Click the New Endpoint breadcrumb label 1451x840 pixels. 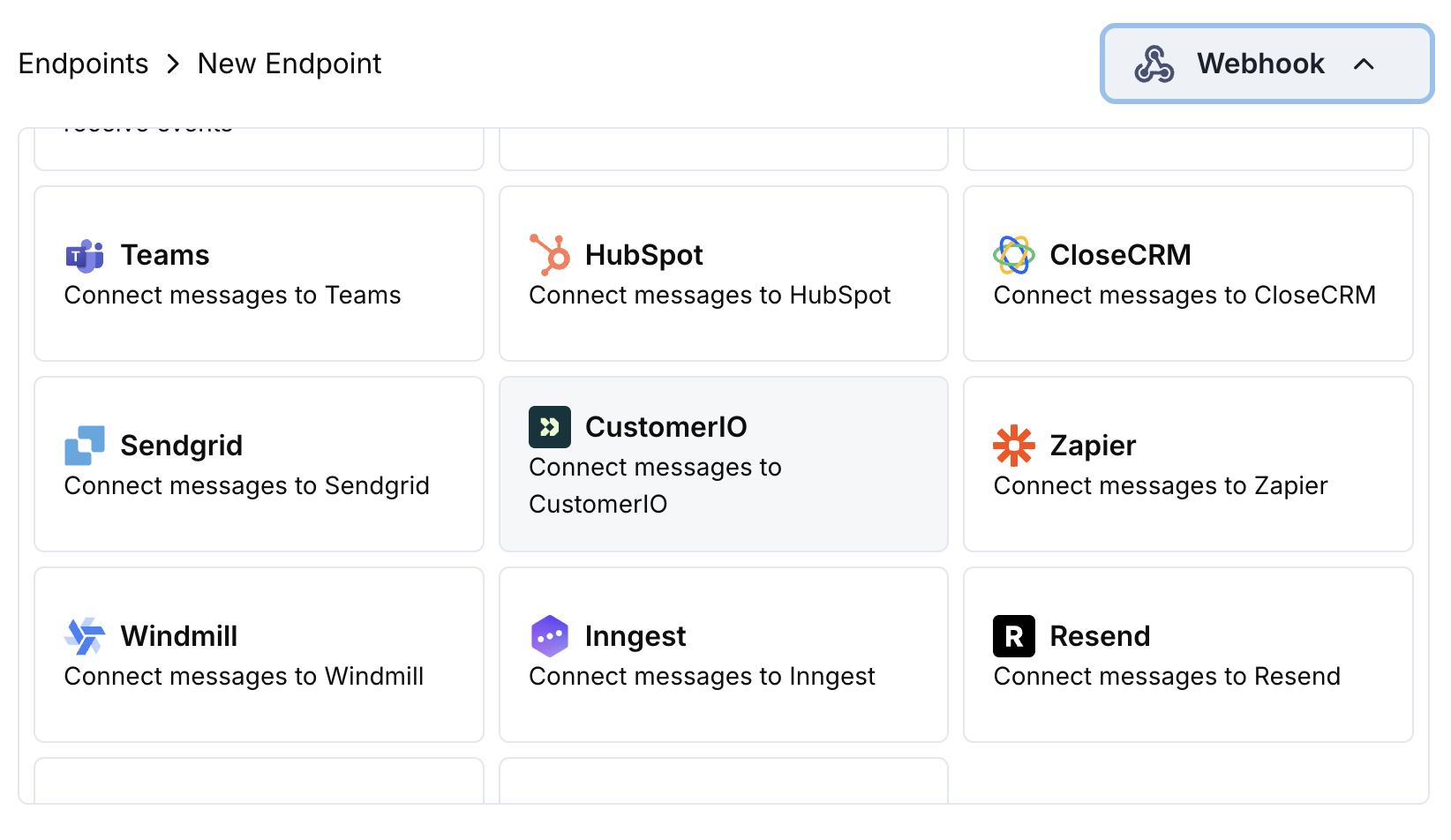[x=289, y=64]
